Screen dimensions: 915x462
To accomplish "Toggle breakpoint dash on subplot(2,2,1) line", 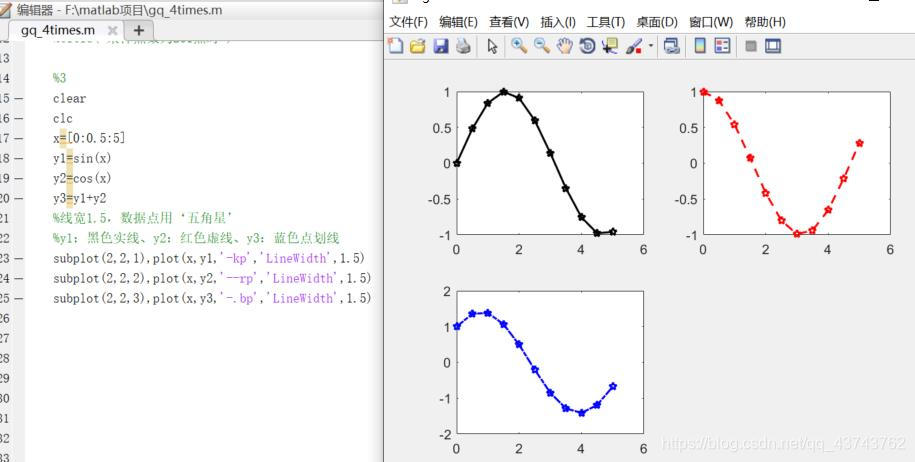I will (19, 258).
